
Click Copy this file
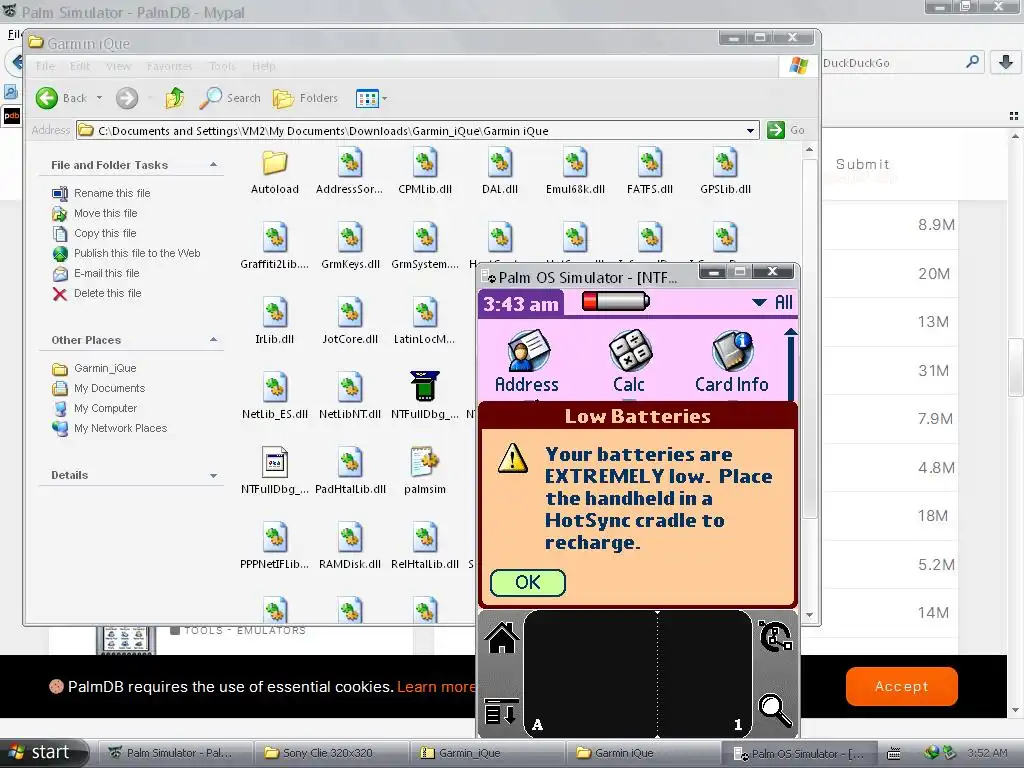(104, 233)
